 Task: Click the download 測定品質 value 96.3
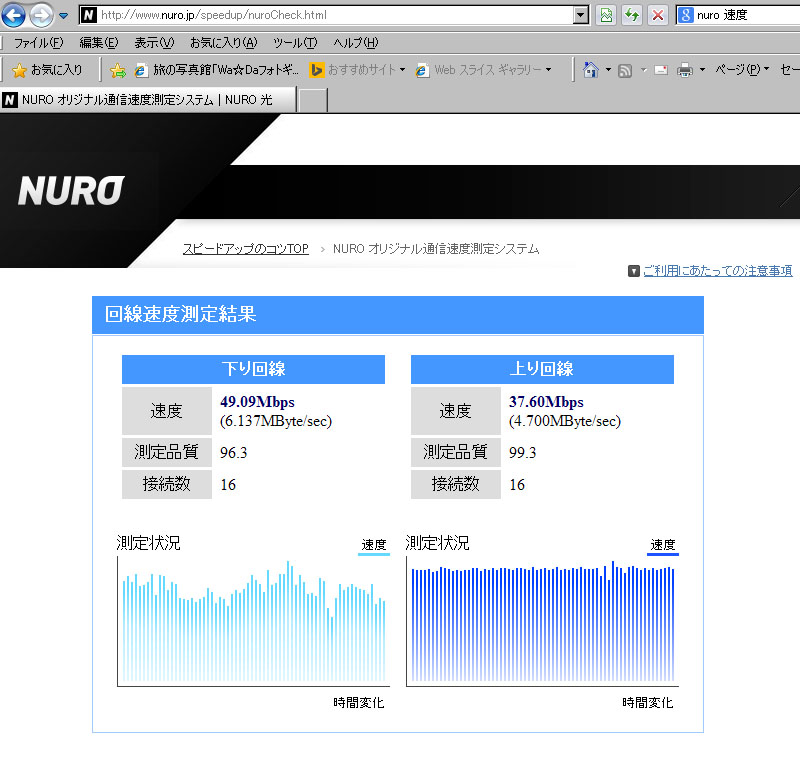tap(234, 453)
